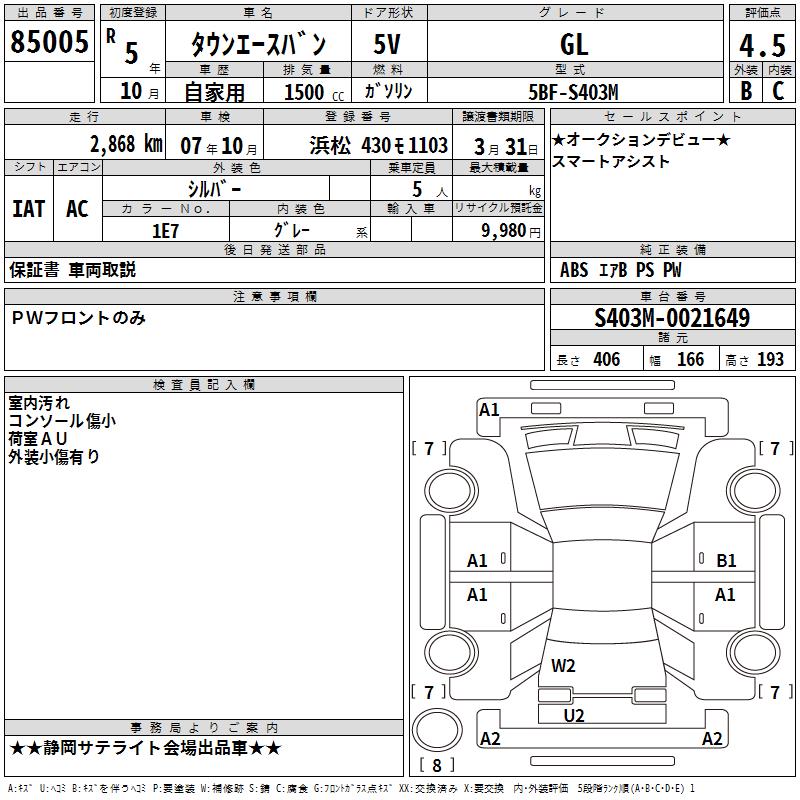Select the chassis number S403M-0021649

[x=672, y=318]
